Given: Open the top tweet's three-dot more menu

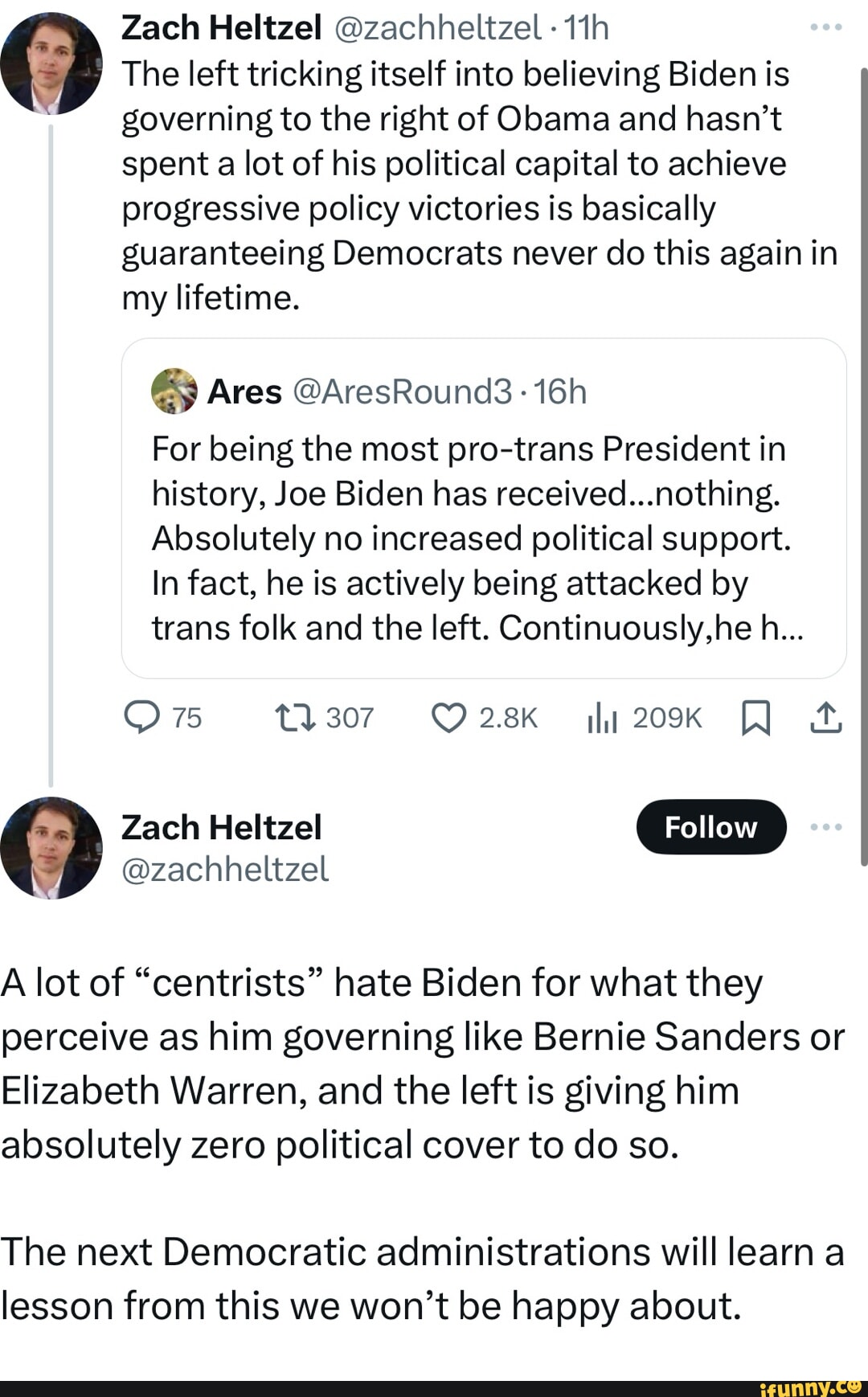Looking at the screenshot, I should (x=826, y=28).
